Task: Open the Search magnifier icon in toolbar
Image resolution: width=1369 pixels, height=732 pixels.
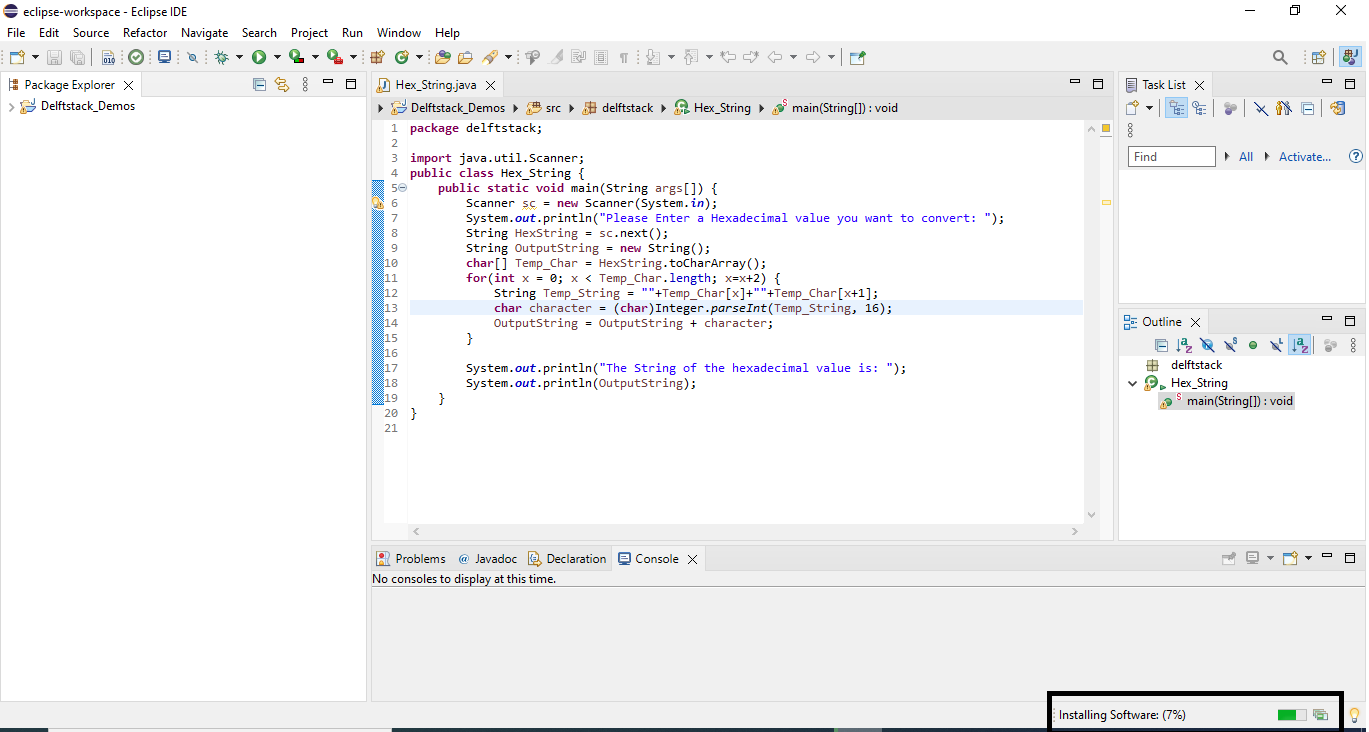Action: pyautogui.click(x=1280, y=58)
